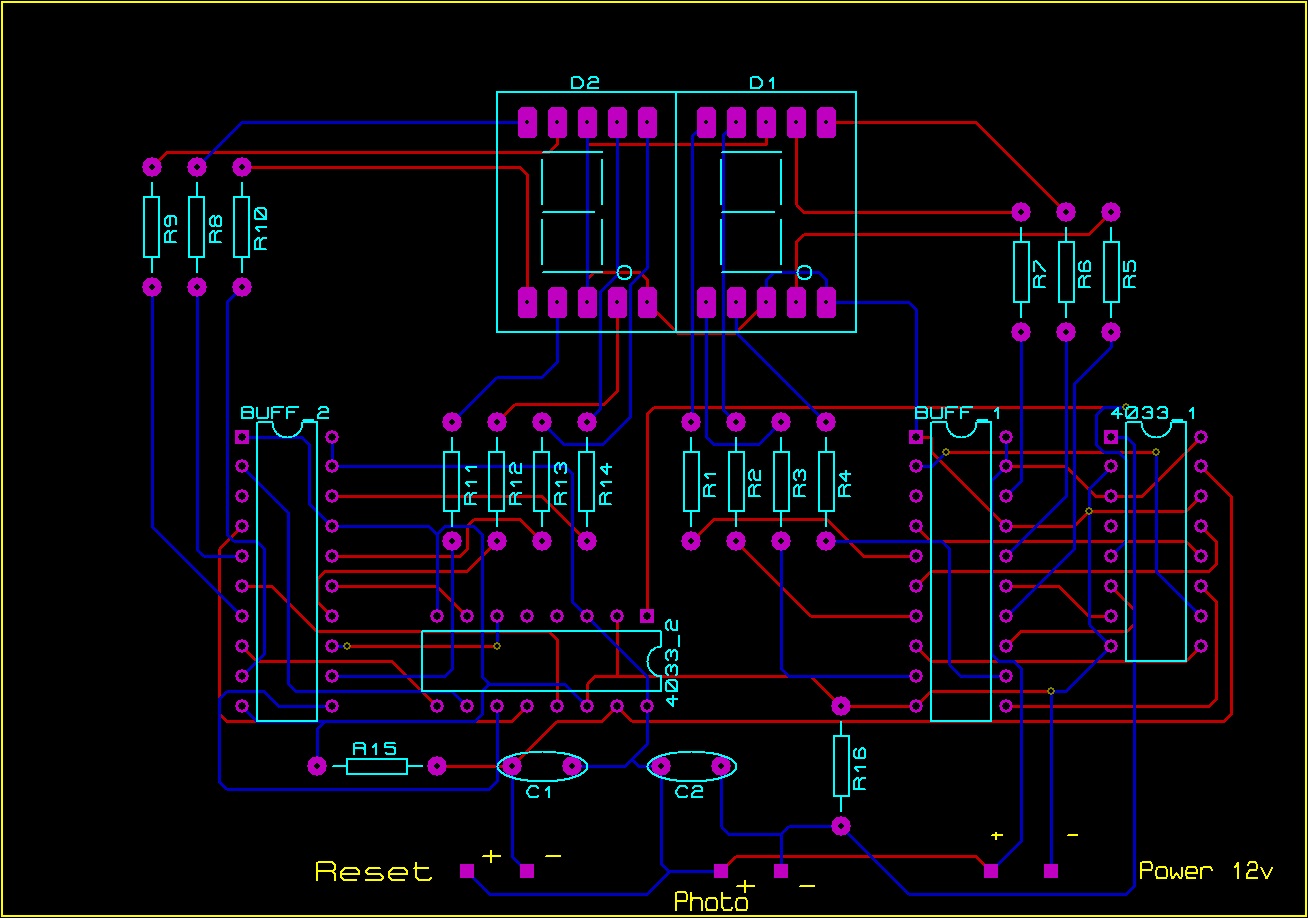Click the Photo plus square pad
The image size is (1308, 918).
coord(720,871)
